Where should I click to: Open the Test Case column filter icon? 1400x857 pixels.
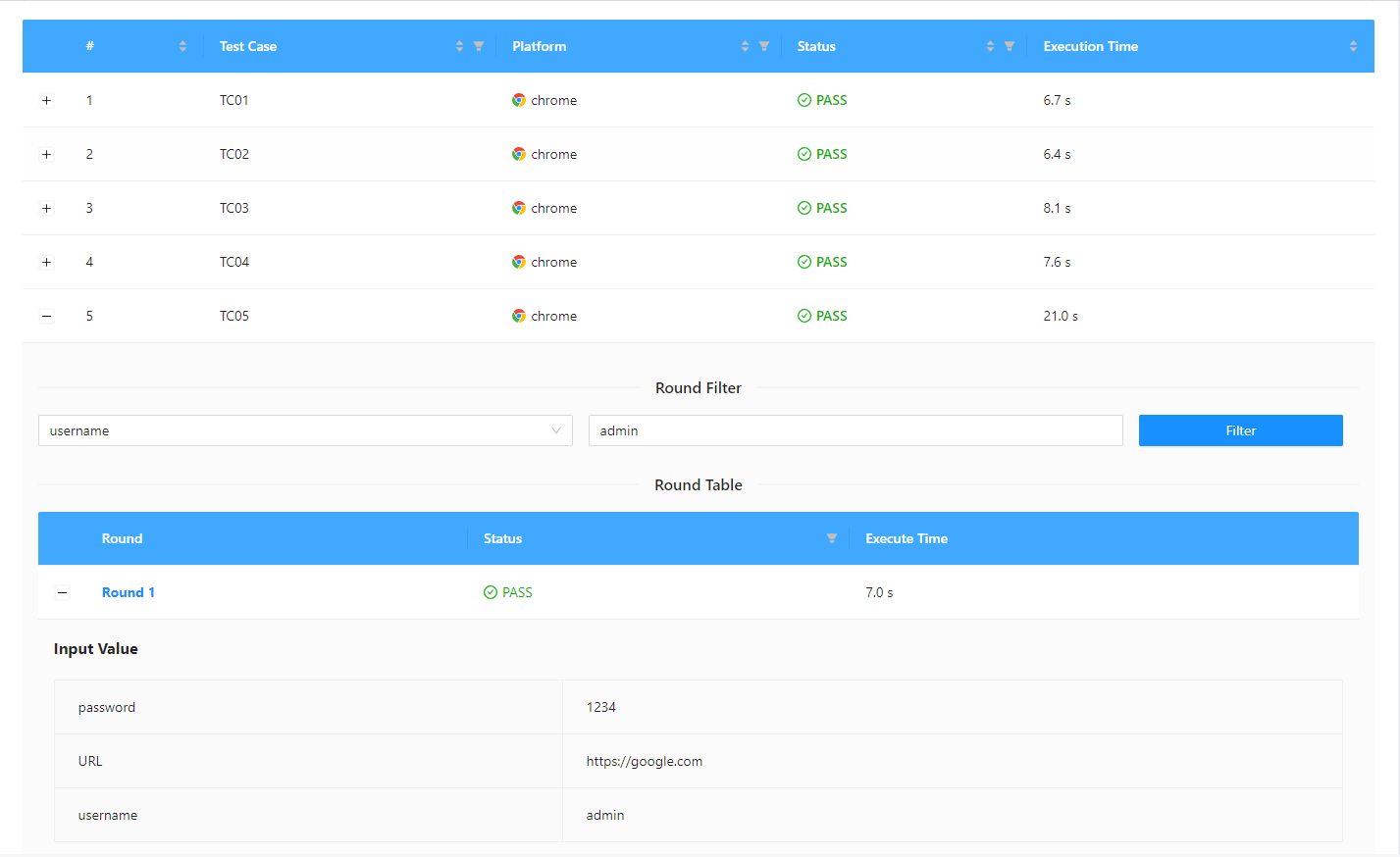tap(479, 46)
